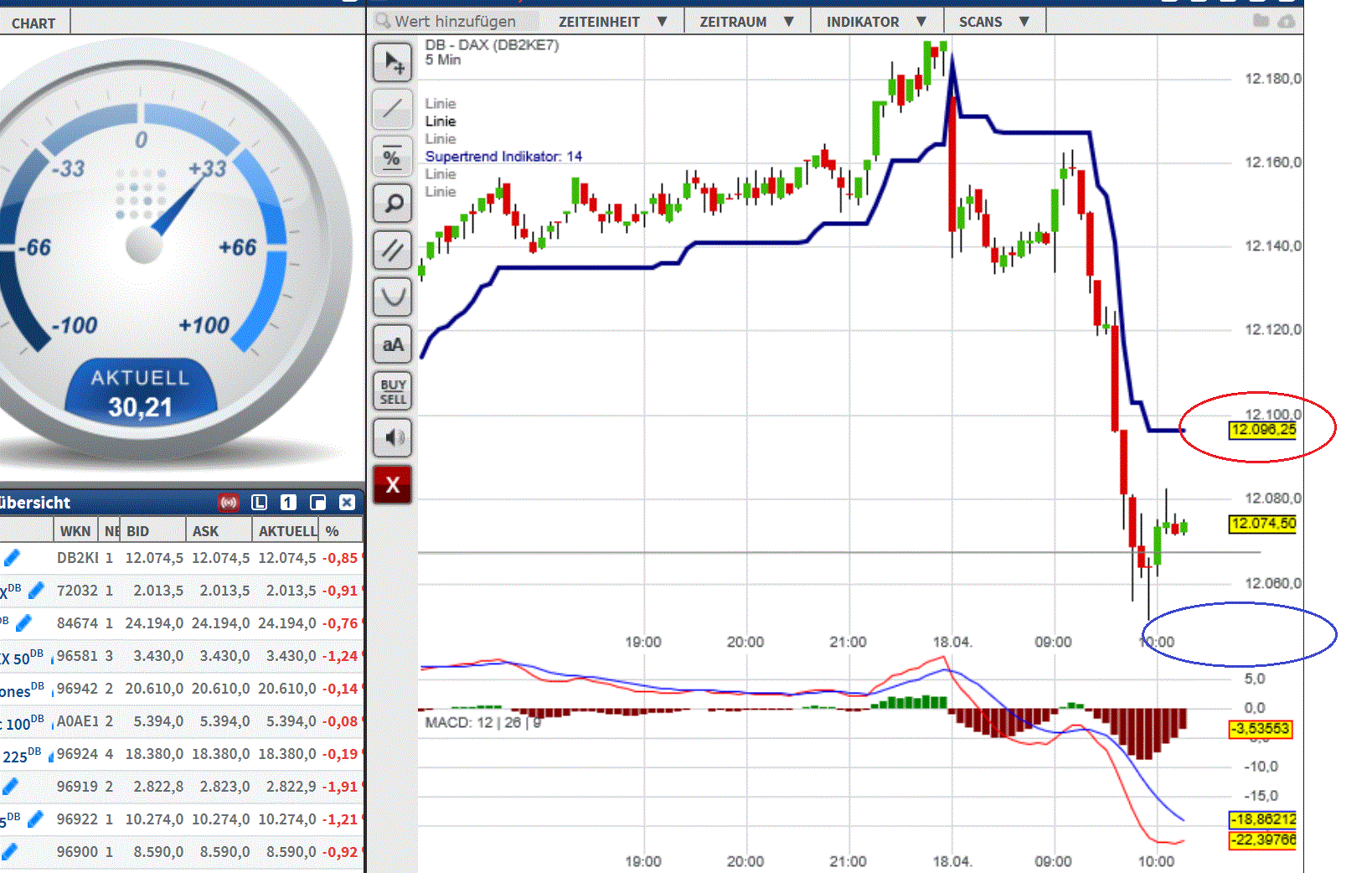Select the parallel channel drawing tool
1372x873 pixels.
point(392,250)
